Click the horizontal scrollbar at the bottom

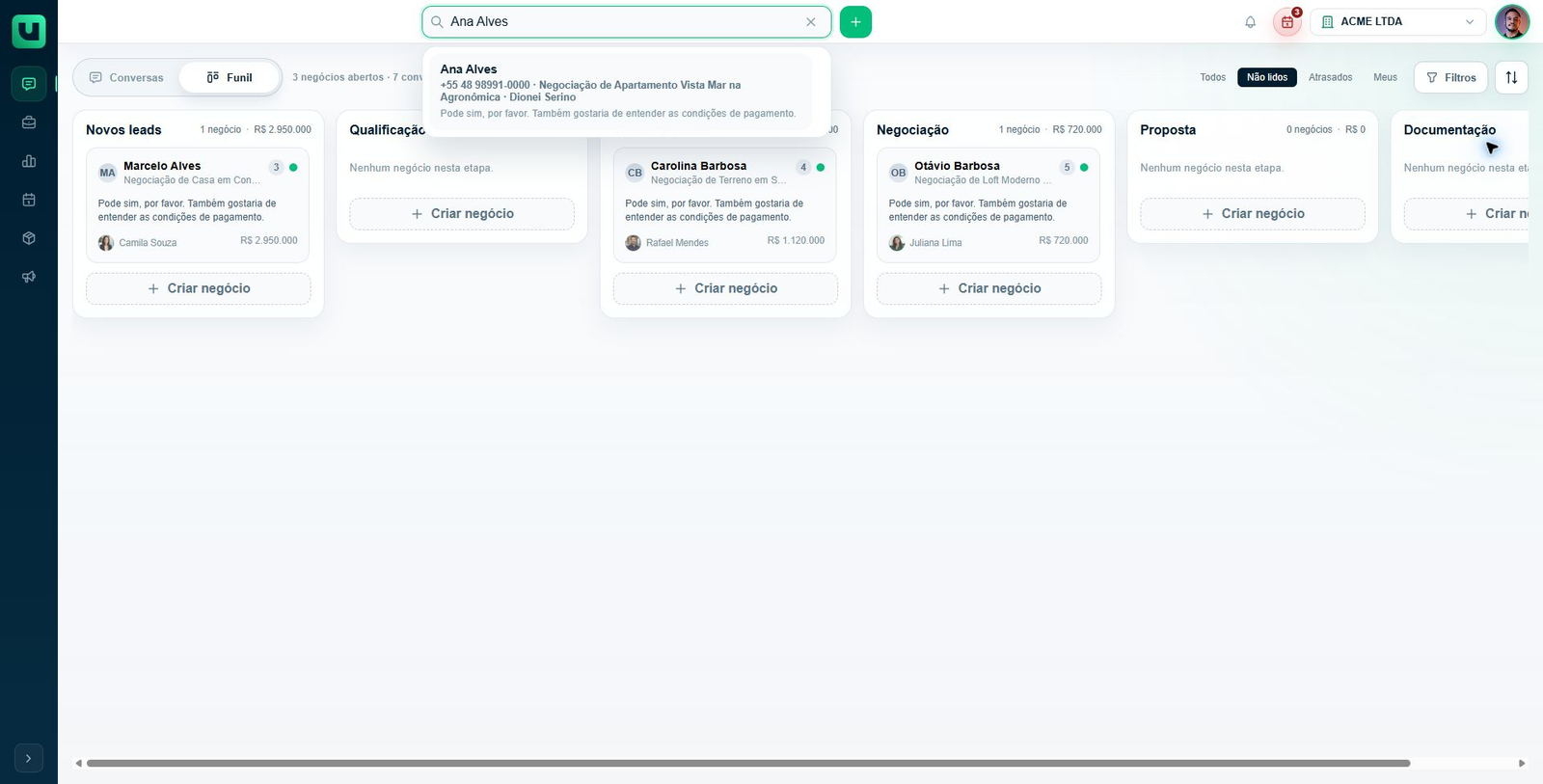(x=748, y=764)
